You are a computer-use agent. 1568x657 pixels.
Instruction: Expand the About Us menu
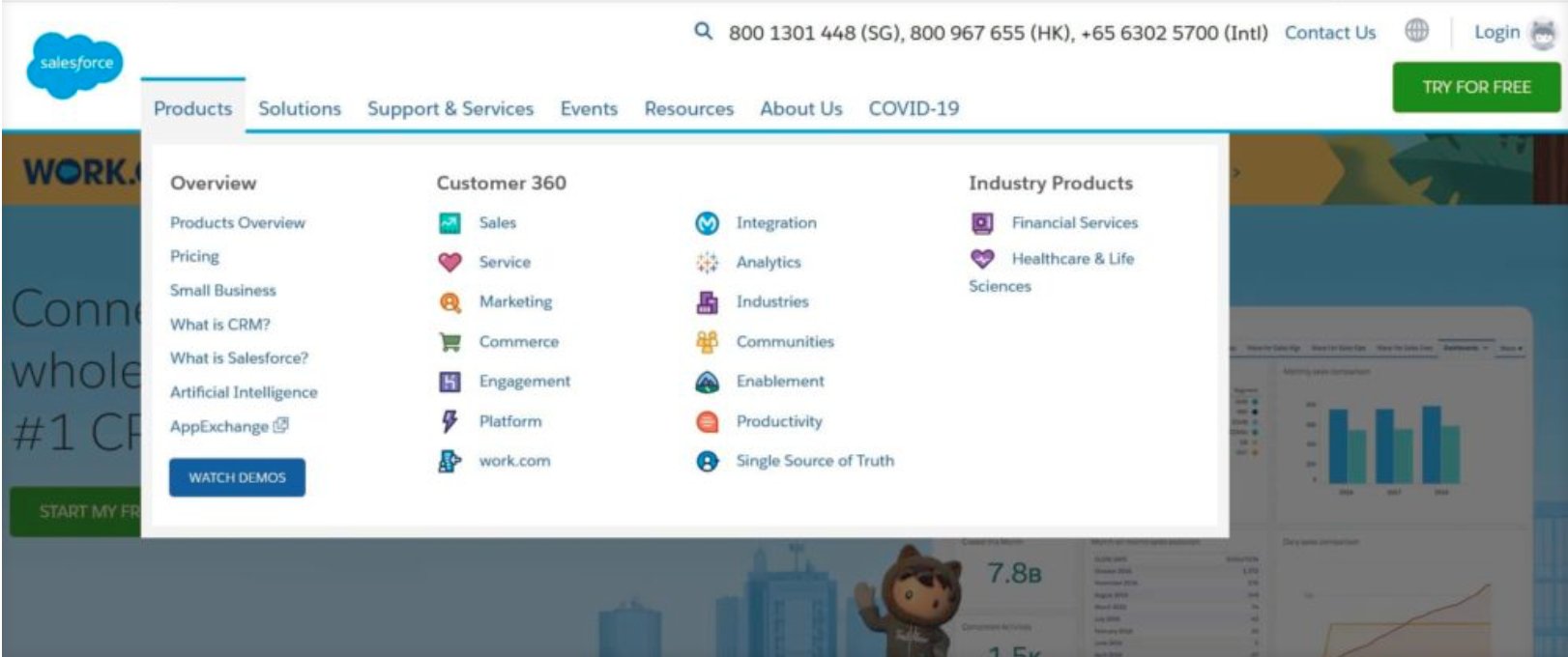click(800, 108)
